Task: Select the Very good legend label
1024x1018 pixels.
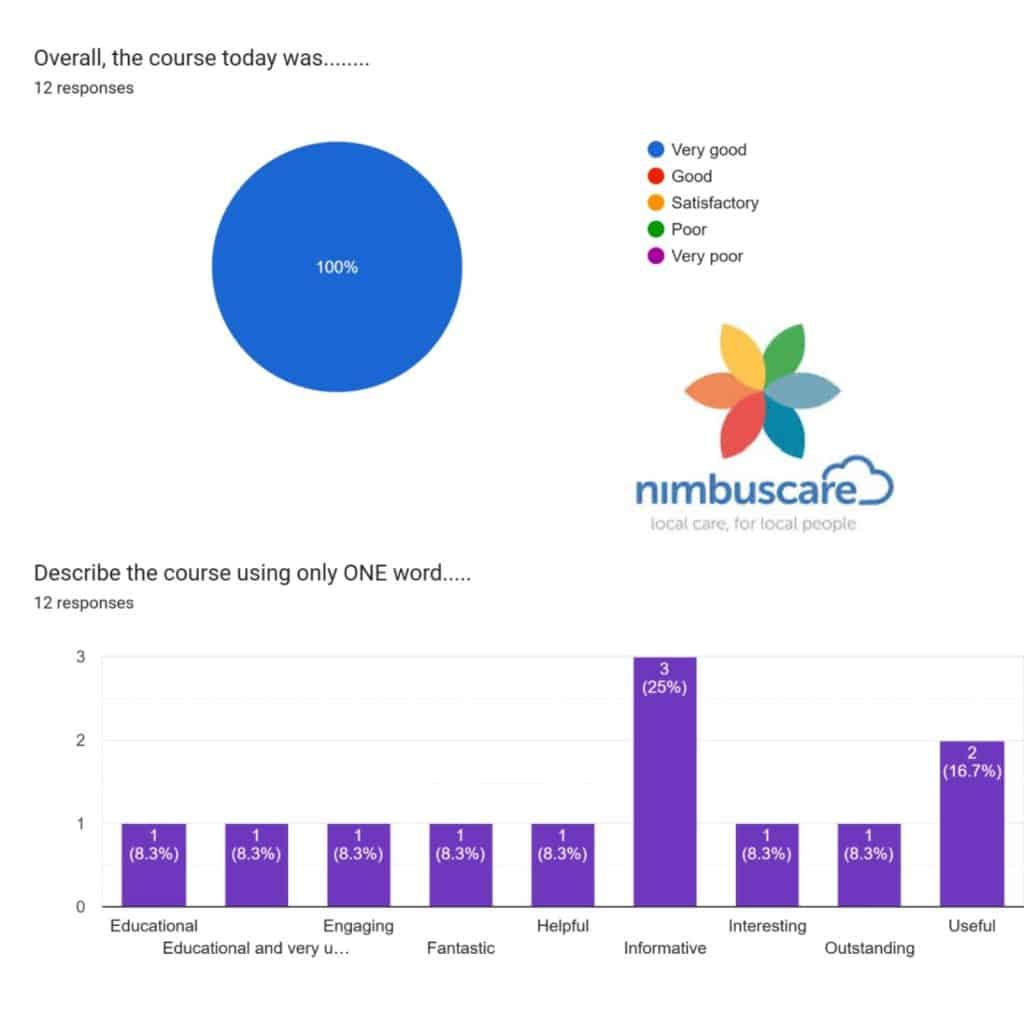Action: (x=709, y=150)
